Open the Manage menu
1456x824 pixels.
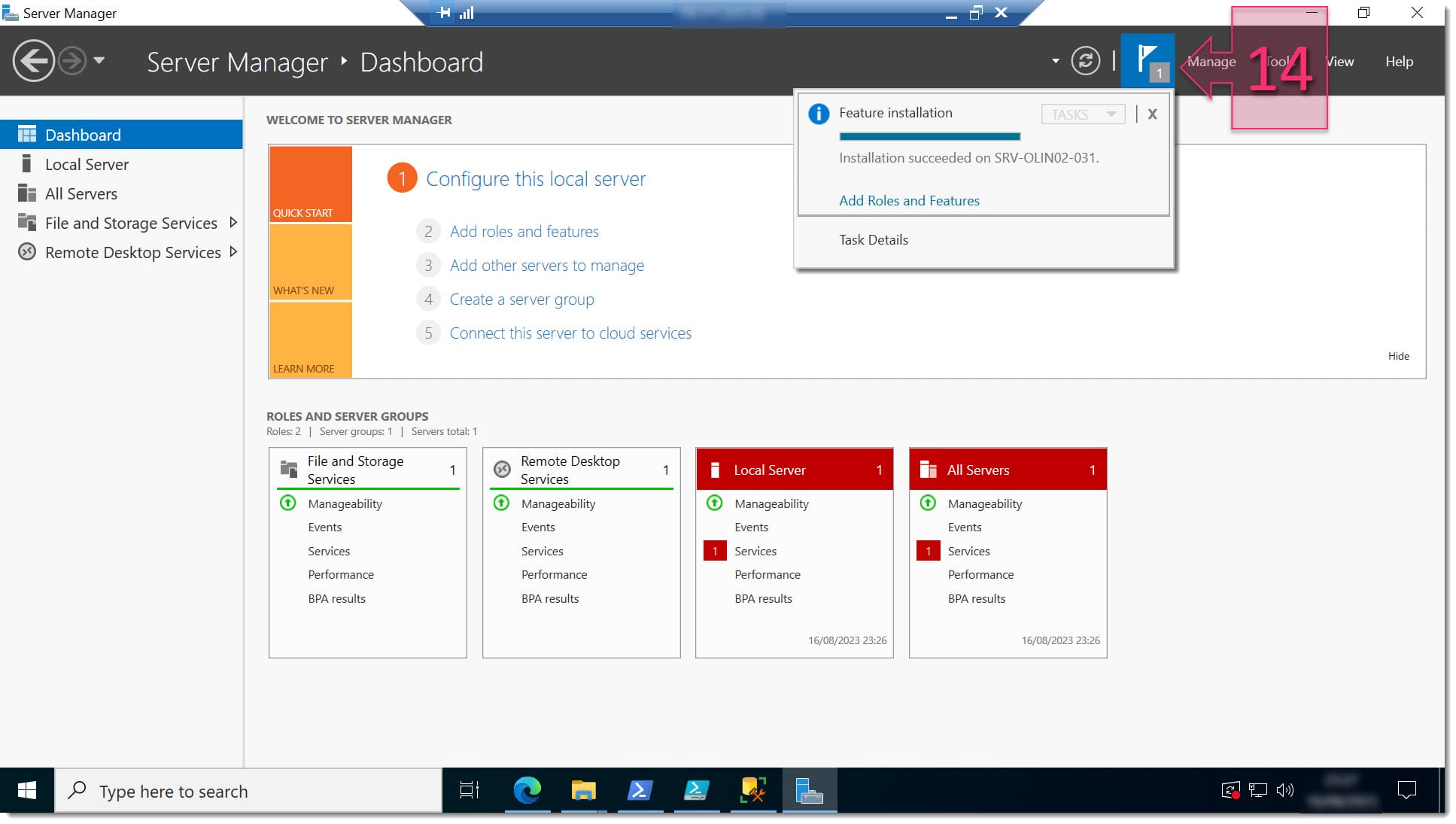tap(1211, 62)
